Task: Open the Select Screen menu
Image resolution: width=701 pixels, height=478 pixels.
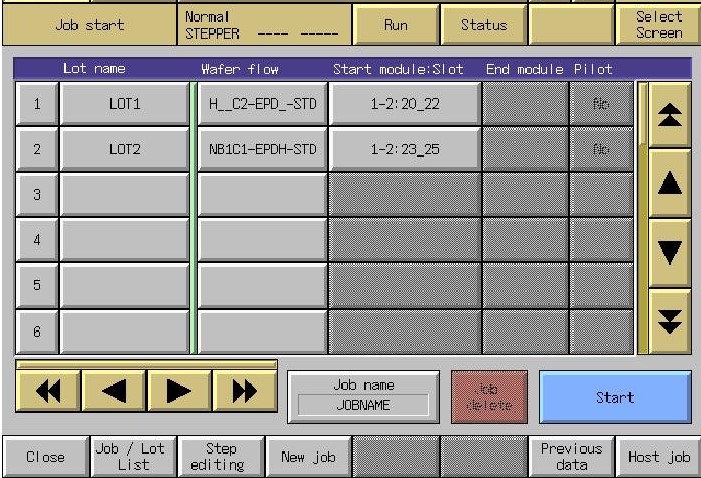Action: (658, 25)
